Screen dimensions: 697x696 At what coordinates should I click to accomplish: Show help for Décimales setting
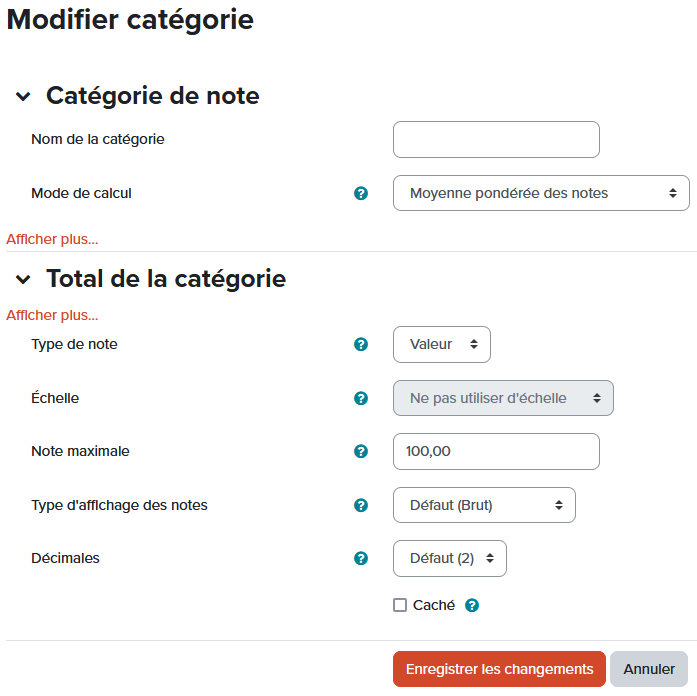[362, 558]
